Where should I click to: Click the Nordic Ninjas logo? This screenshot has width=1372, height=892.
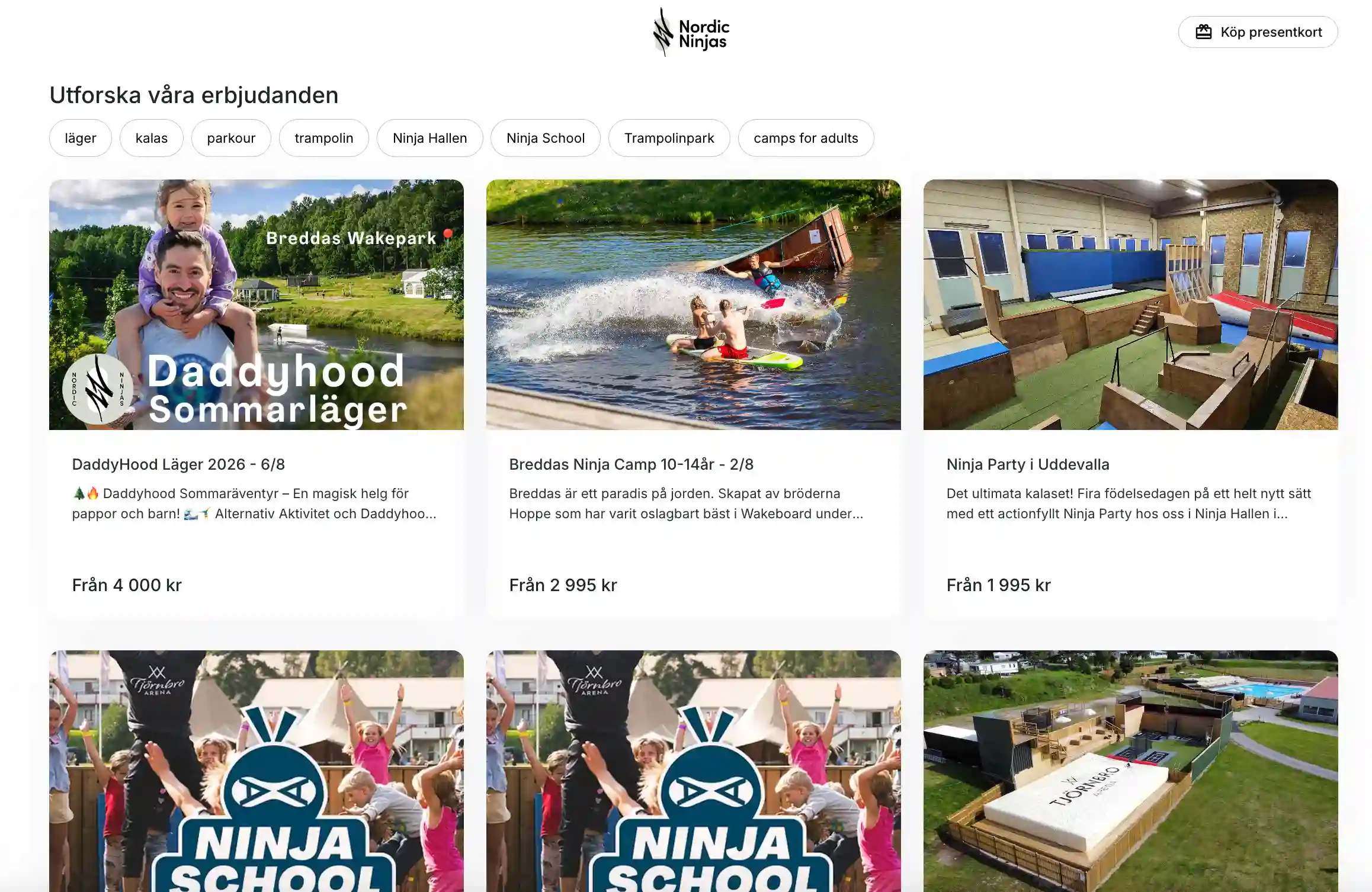tap(691, 32)
